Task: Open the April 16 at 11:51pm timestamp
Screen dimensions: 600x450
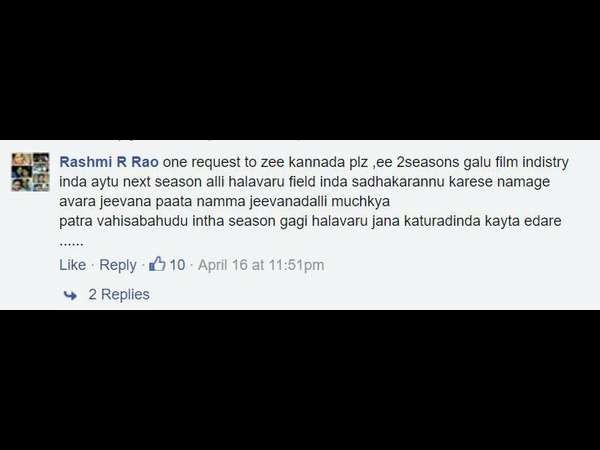Action: (x=261, y=265)
